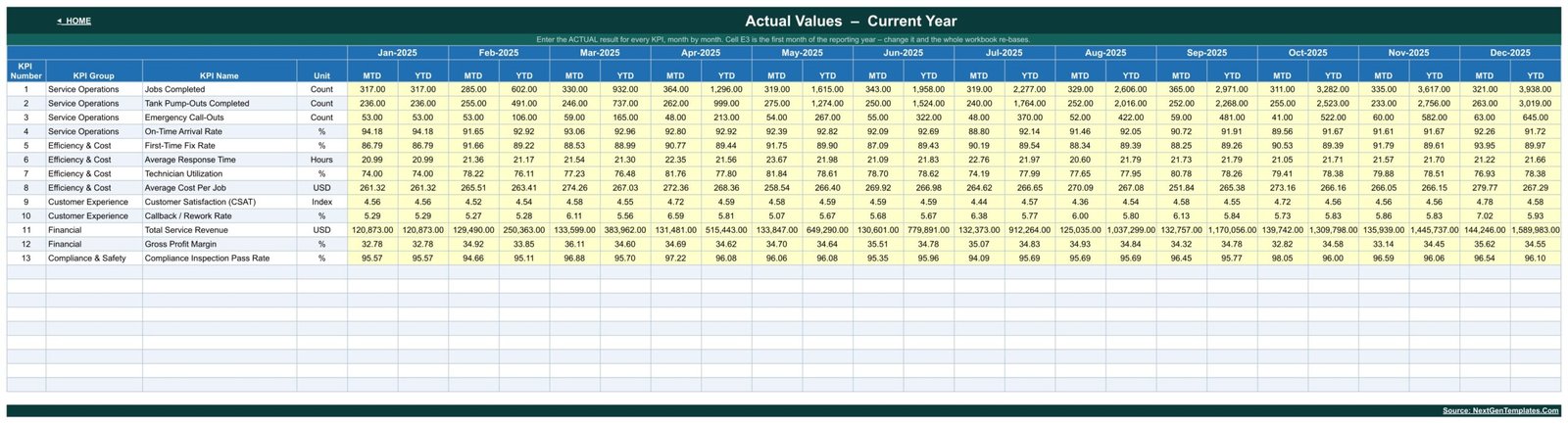Go back using the HOME link

click(73, 21)
